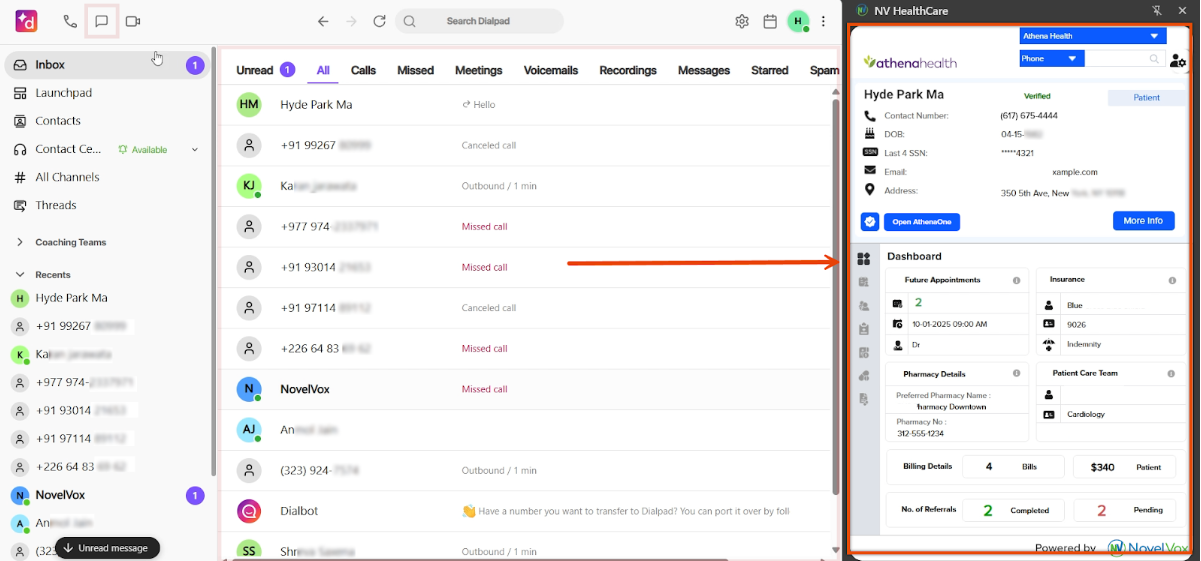The image size is (1201, 561).
Task: Open the calendar icon in top bar
Action: [x=770, y=21]
